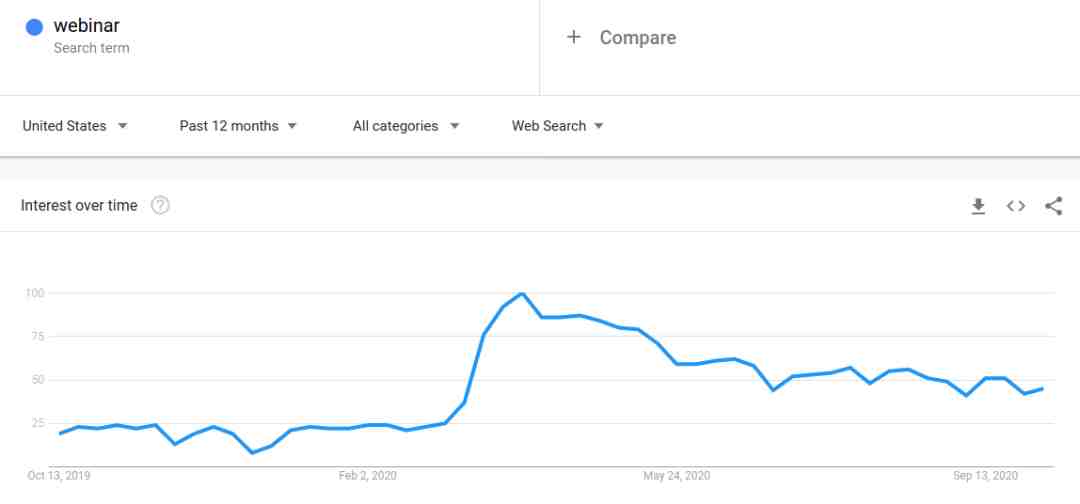Viewport: 1080px width, 504px height.
Task: Select the May 24, 2020 axis label
Action: (676, 476)
